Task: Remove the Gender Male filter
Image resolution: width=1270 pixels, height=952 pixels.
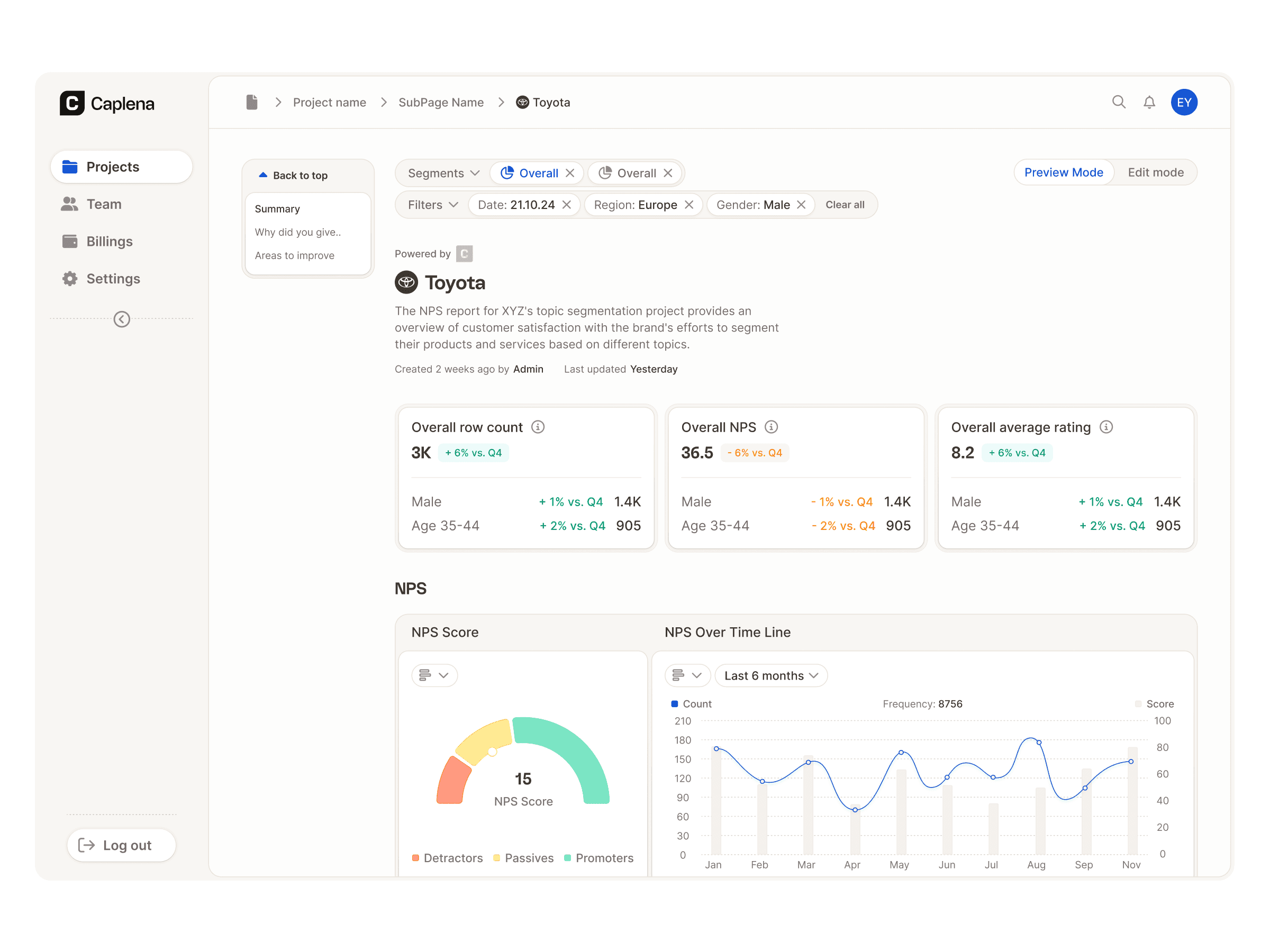Action: coord(801,205)
